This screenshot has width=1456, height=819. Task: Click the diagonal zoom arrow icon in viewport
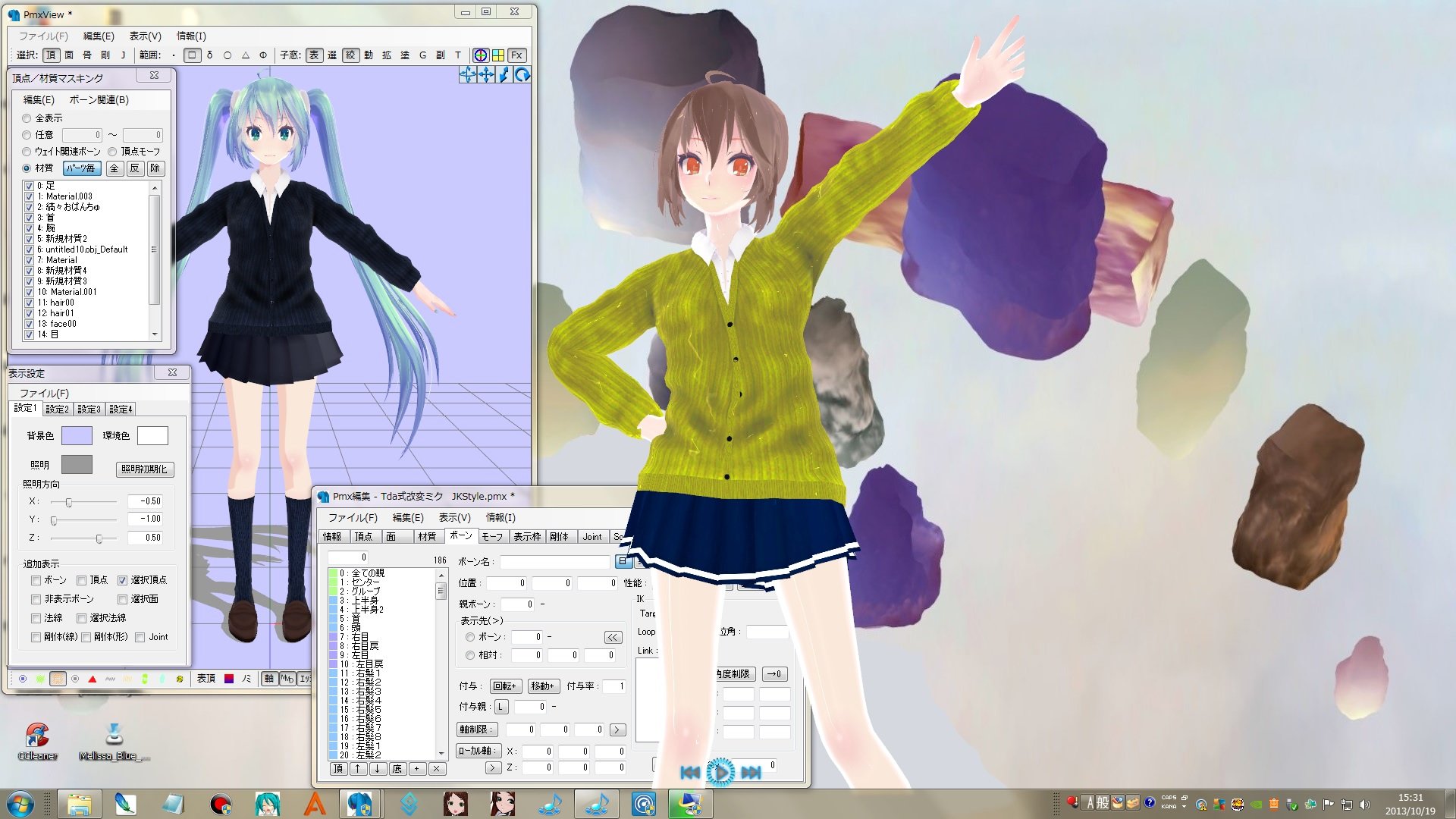504,74
